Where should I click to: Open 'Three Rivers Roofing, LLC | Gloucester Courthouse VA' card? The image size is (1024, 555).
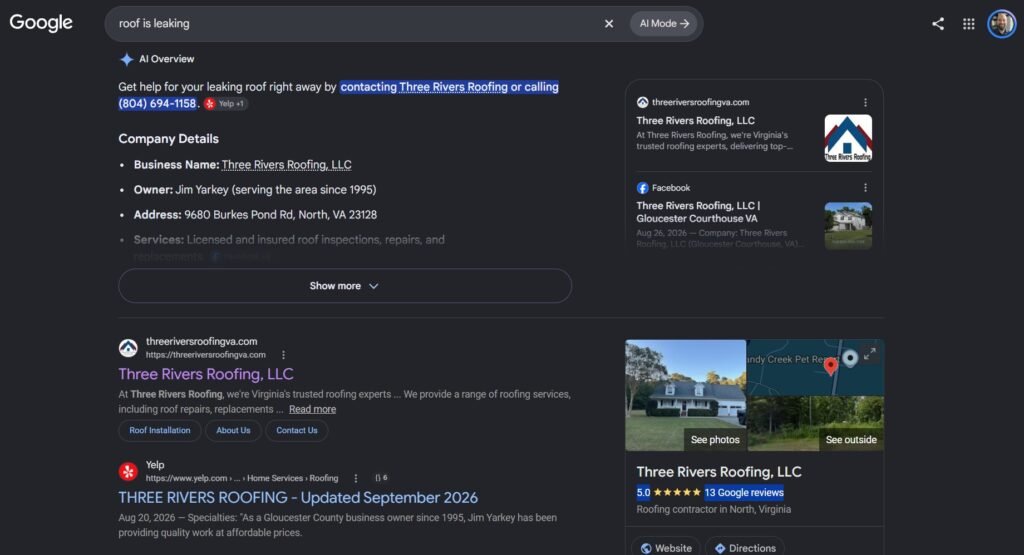tap(698, 212)
